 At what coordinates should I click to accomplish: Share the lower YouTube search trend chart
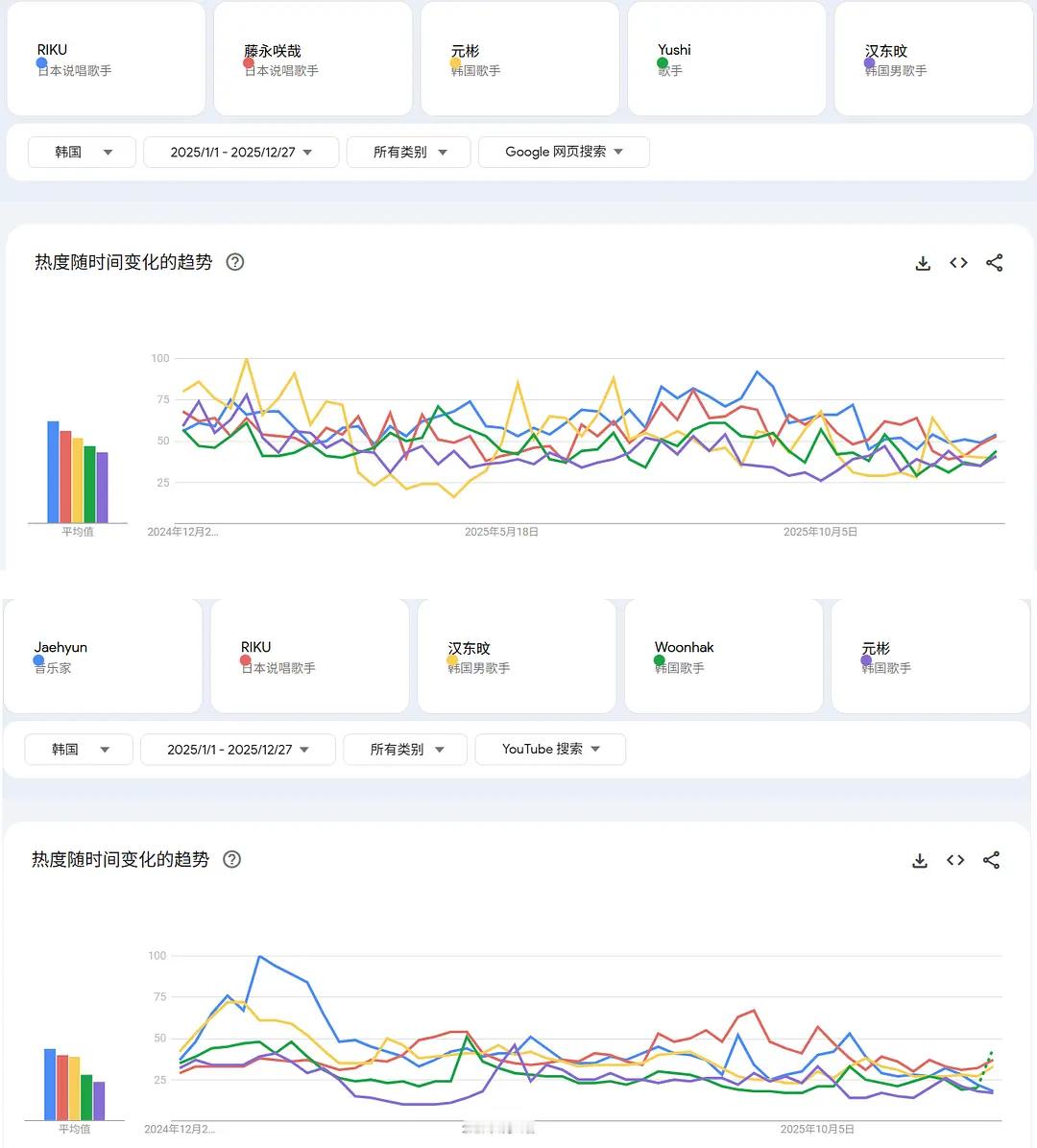(x=991, y=860)
